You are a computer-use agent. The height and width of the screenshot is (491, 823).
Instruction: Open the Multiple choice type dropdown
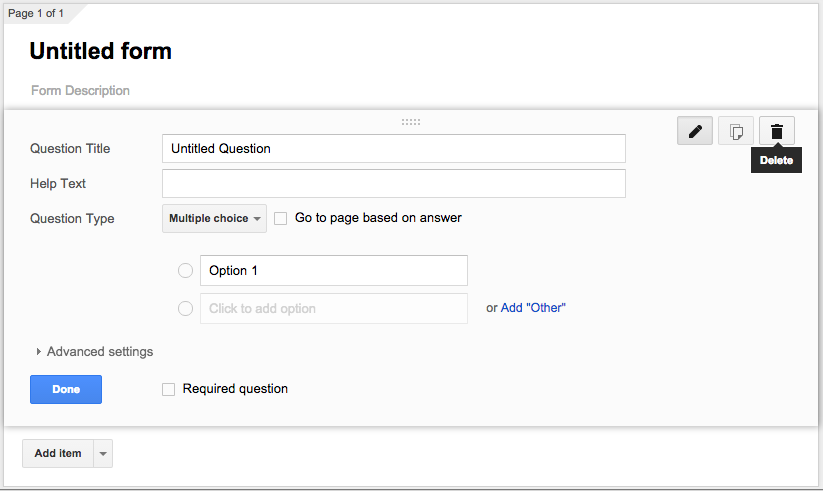[214, 218]
